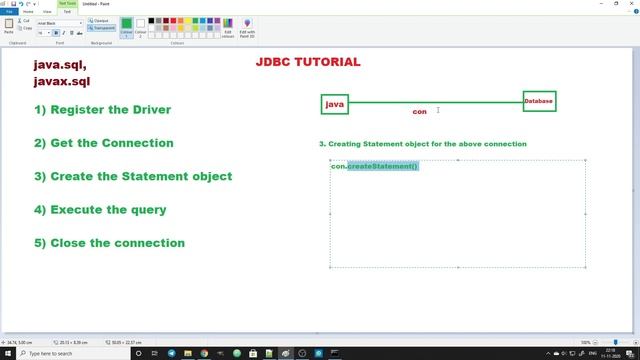Open the volume control in system tray
The height and width of the screenshot is (360, 640).
point(564,353)
